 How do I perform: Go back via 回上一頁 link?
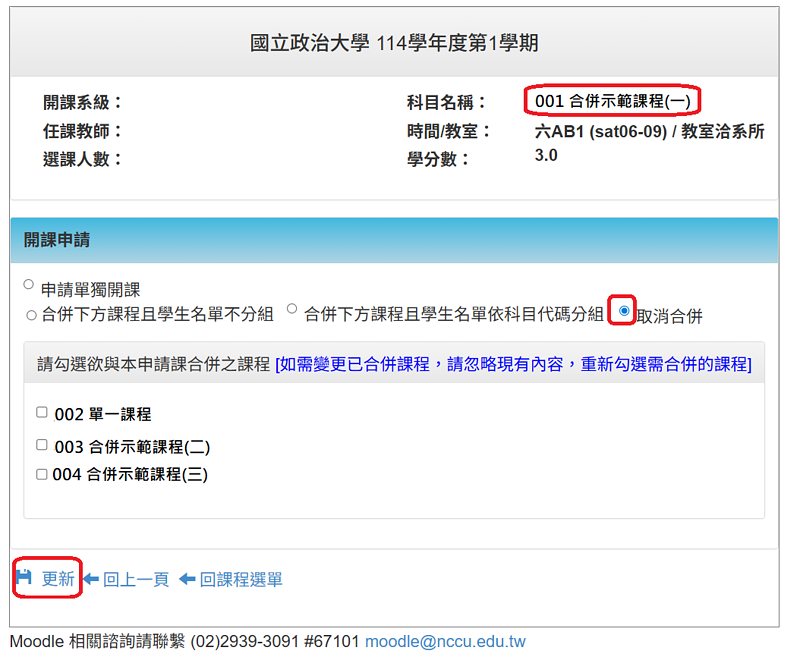click(136, 580)
